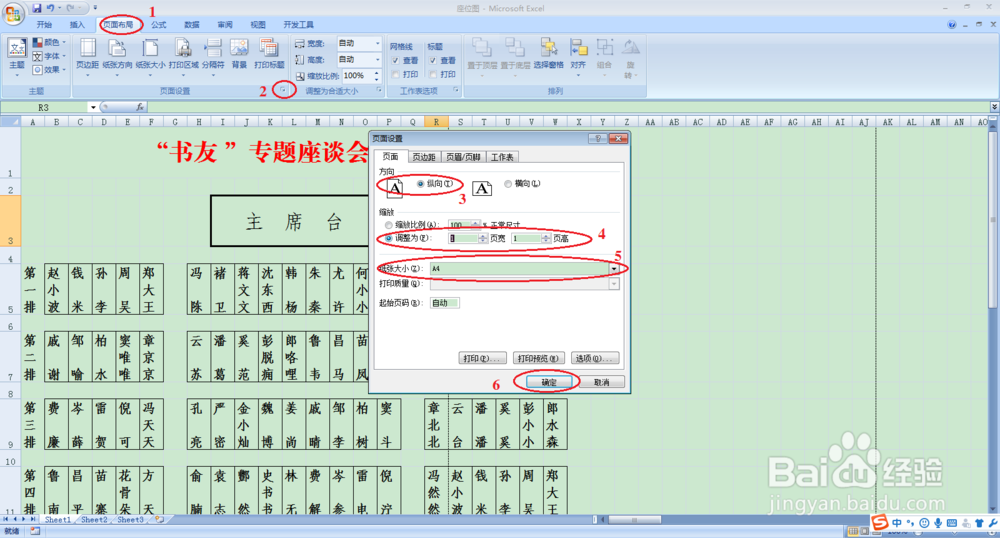Open the 效果 theme effects dropdown
Viewport: 1000px width, 538px height.
[50, 69]
